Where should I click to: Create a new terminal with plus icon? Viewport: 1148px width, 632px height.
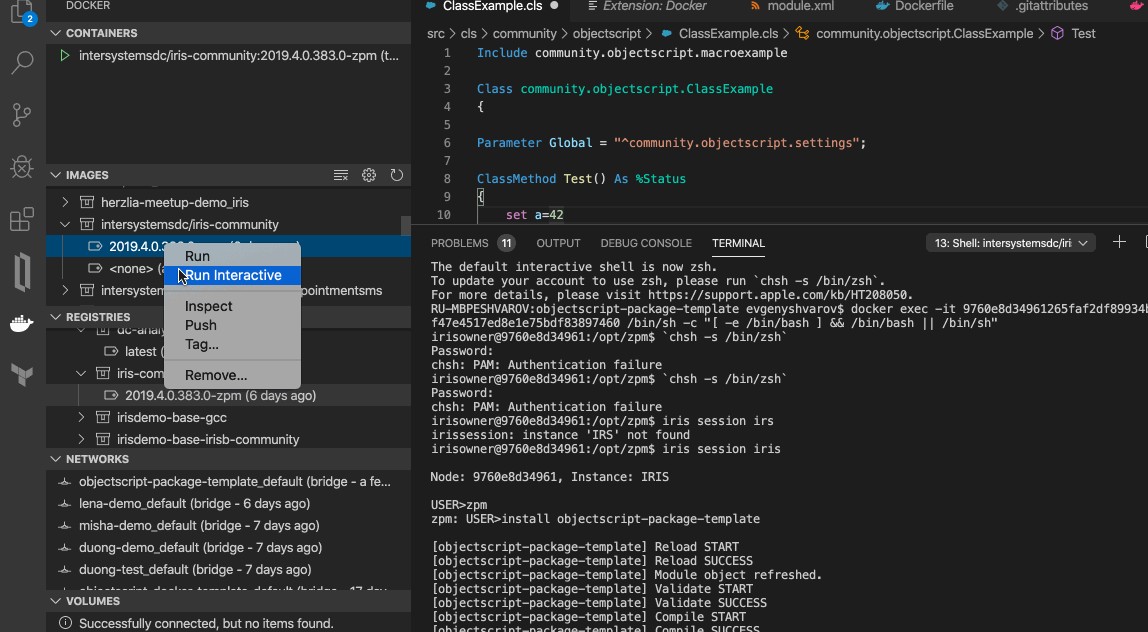(x=1119, y=242)
